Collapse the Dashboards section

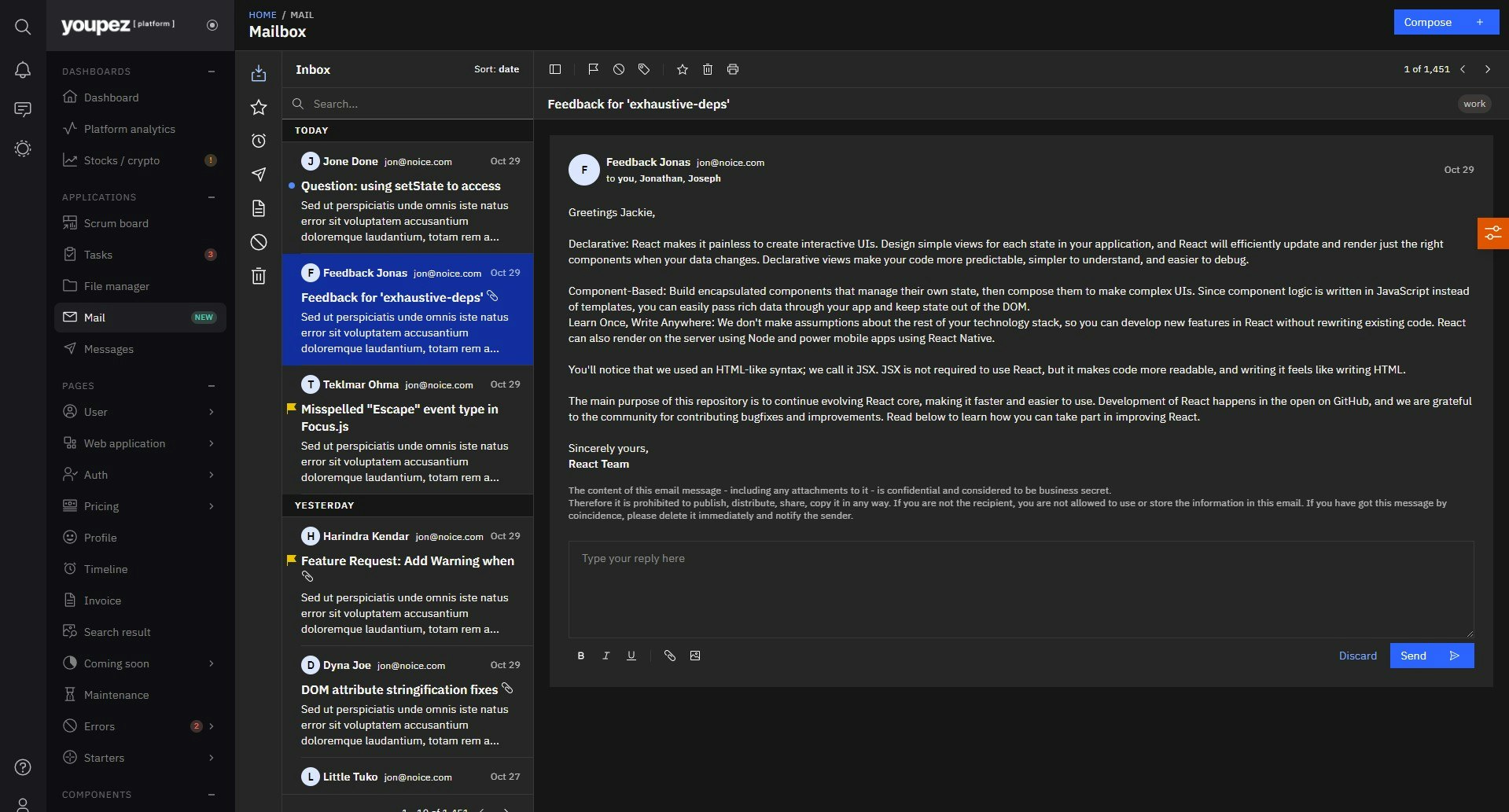211,71
